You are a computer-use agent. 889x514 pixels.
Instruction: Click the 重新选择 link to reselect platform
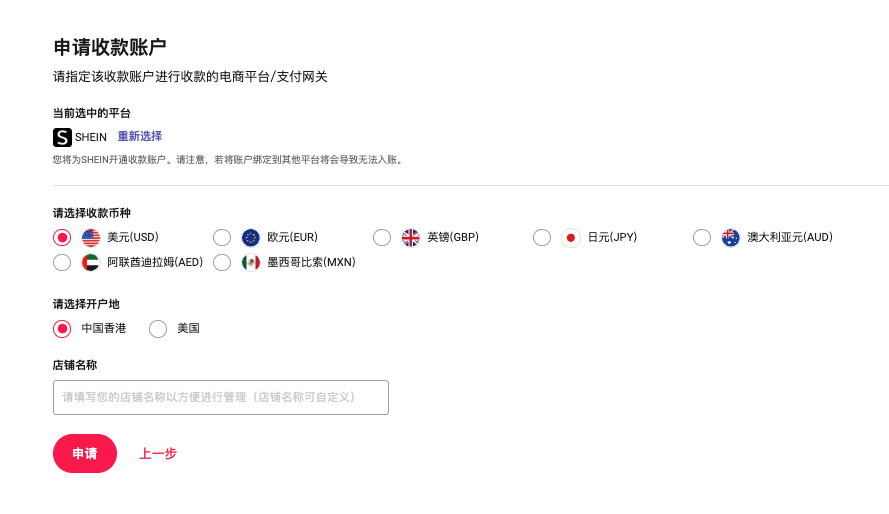140,136
